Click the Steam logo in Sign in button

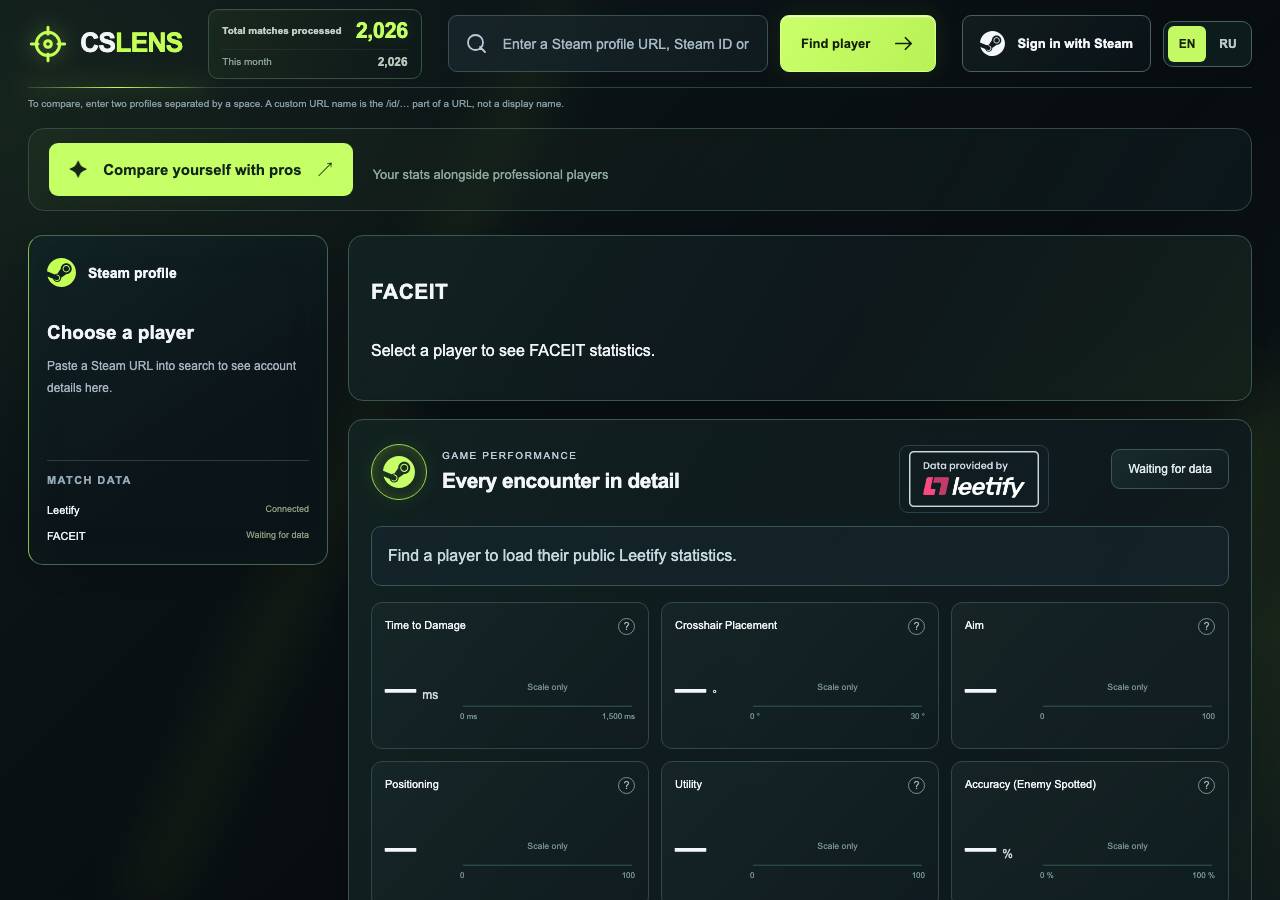992,44
